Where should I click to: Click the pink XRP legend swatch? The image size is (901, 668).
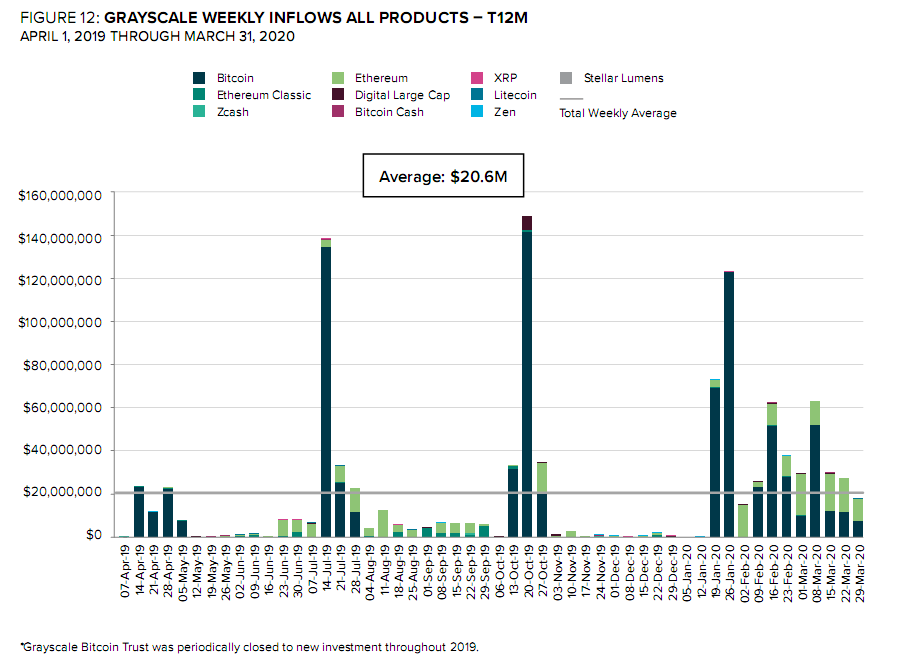point(477,78)
